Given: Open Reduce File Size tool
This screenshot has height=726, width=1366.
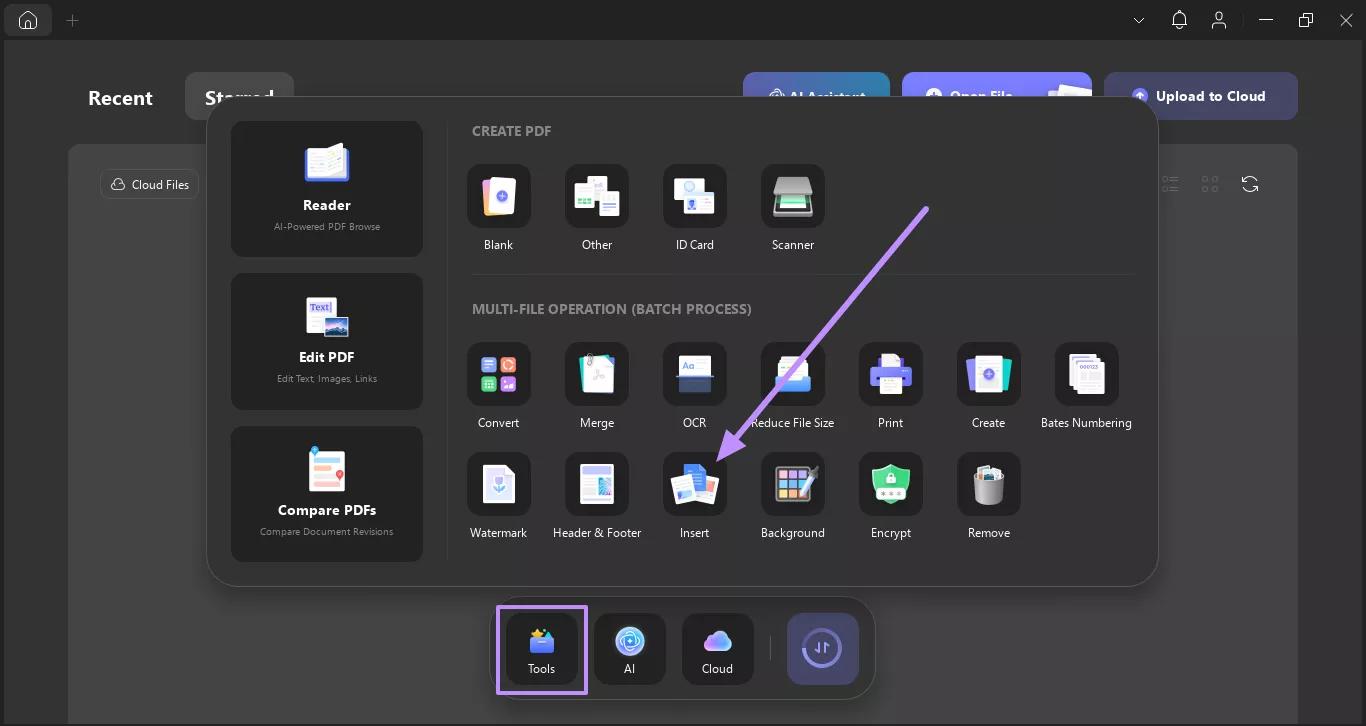Looking at the screenshot, I should click(x=793, y=374).
